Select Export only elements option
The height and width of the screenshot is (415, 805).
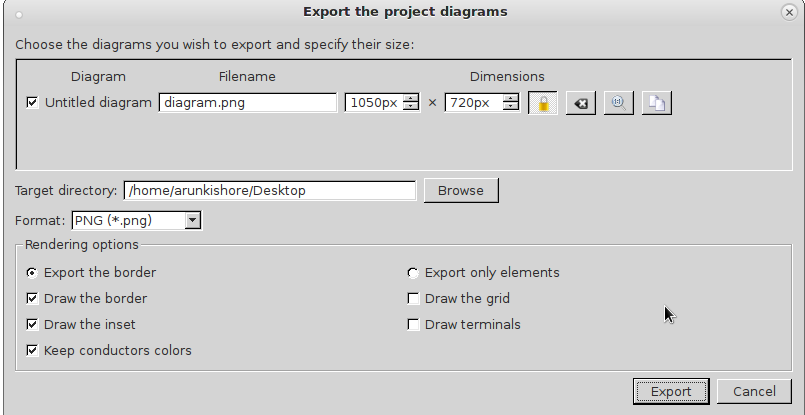tap(413, 273)
